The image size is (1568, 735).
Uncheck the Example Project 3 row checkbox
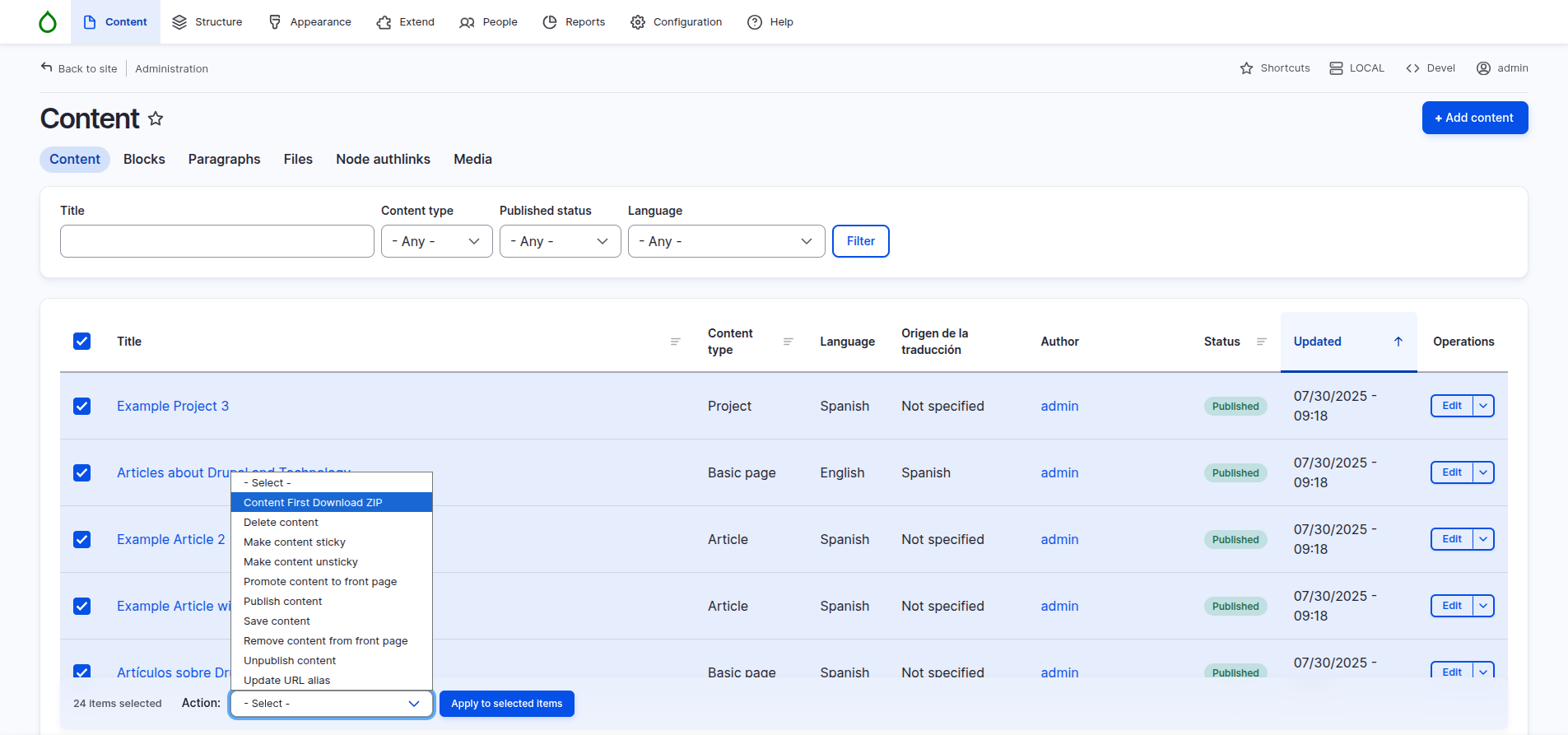click(82, 406)
